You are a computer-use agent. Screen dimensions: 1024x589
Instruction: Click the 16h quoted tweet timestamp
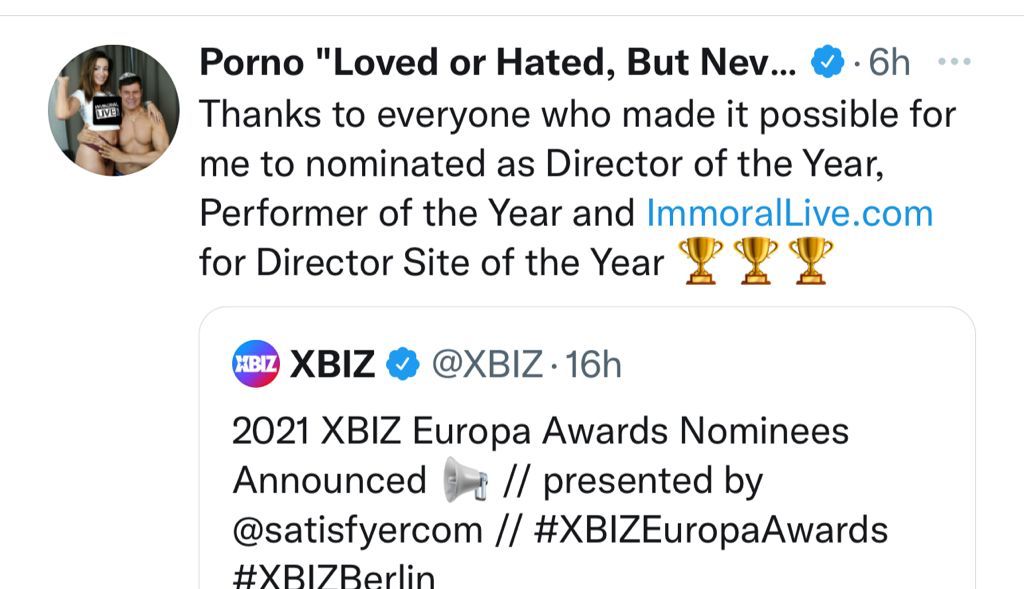[594, 365]
